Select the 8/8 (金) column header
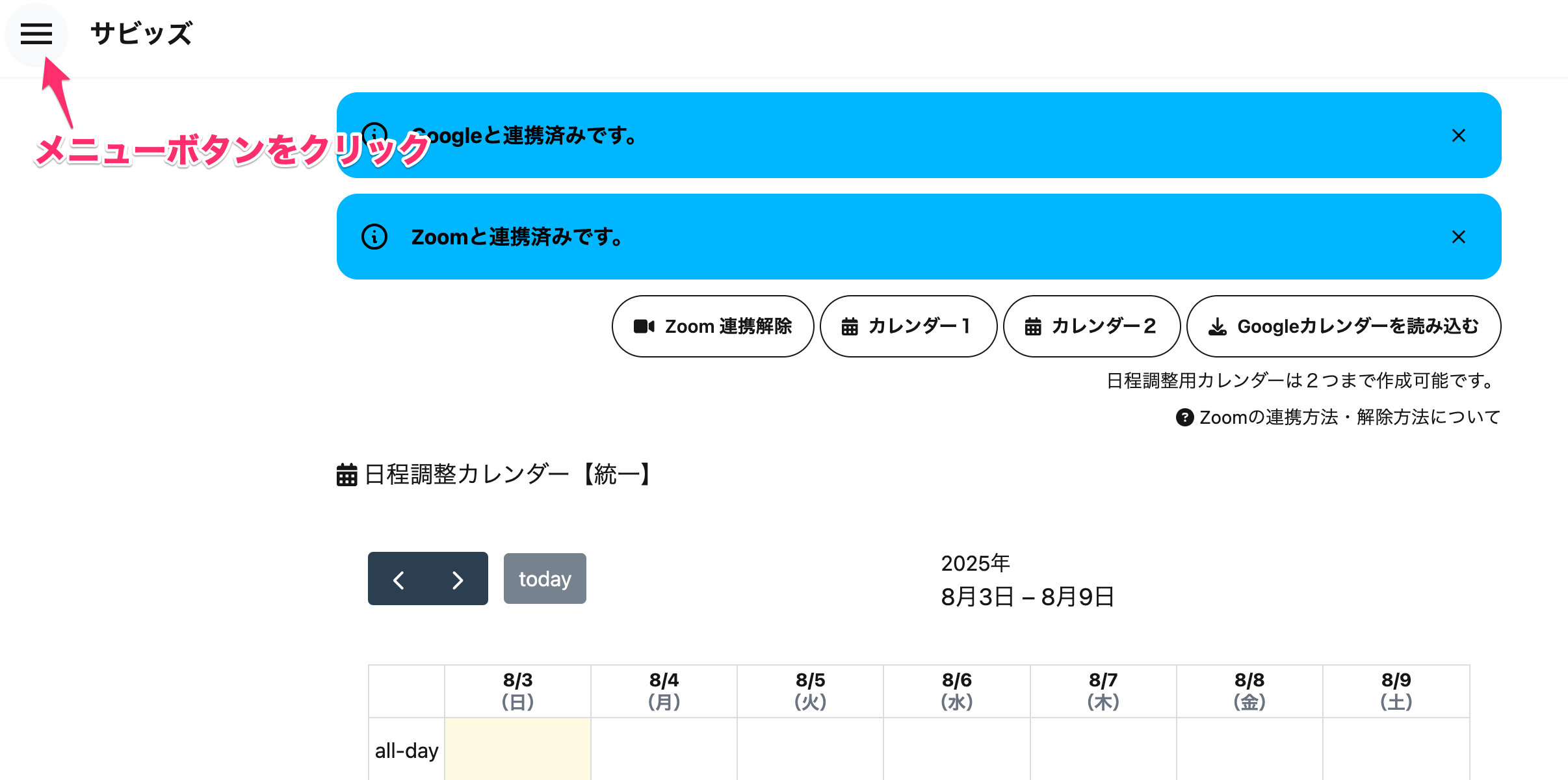 (x=1249, y=691)
